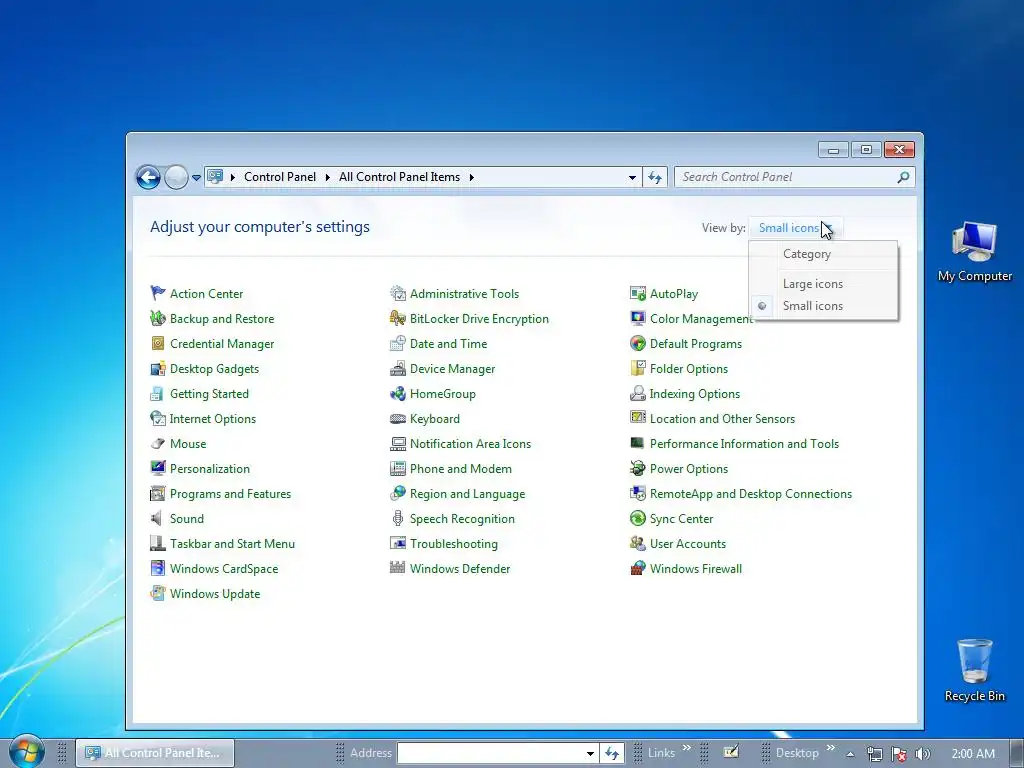Viewport: 1024px width, 768px height.
Task: Click the Sync Center icon
Action: (637, 519)
